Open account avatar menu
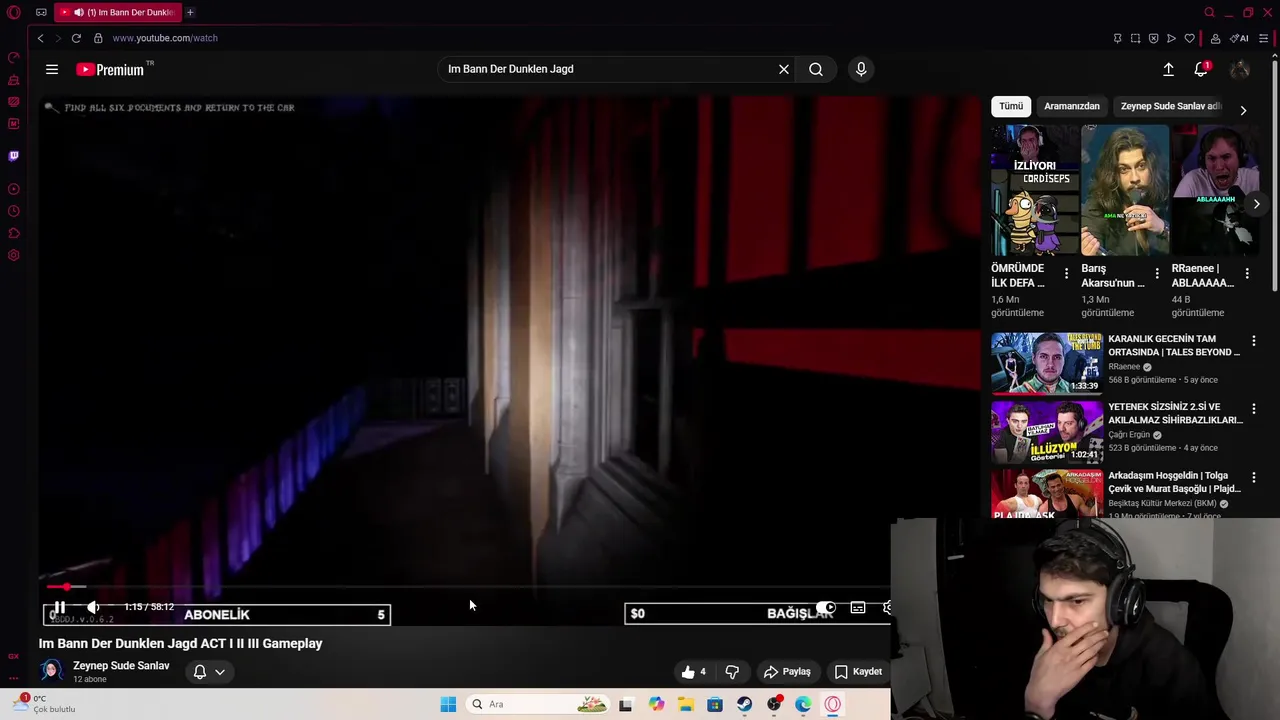 [1240, 69]
